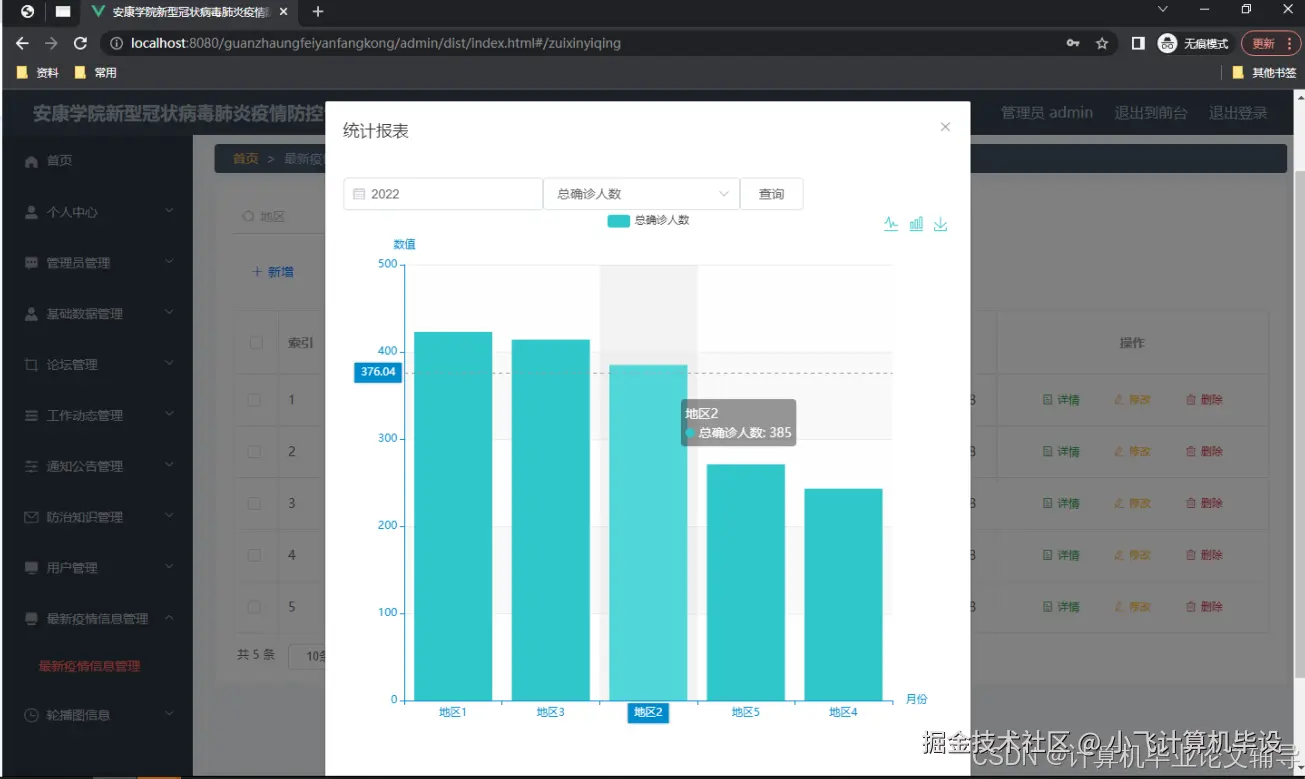Click the highlighted 地区2 axis label
The height and width of the screenshot is (779, 1305).
(x=648, y=712)
